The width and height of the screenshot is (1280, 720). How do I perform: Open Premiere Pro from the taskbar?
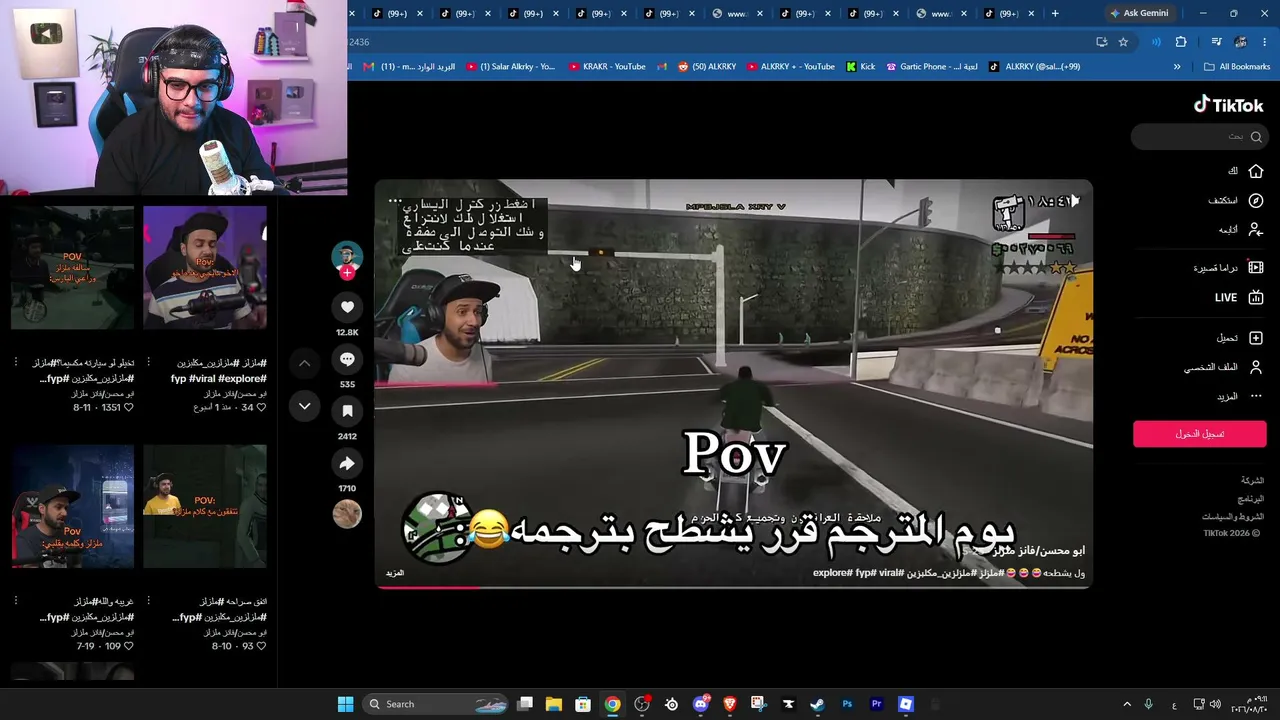pyautogui.click(x=876, y=704)
